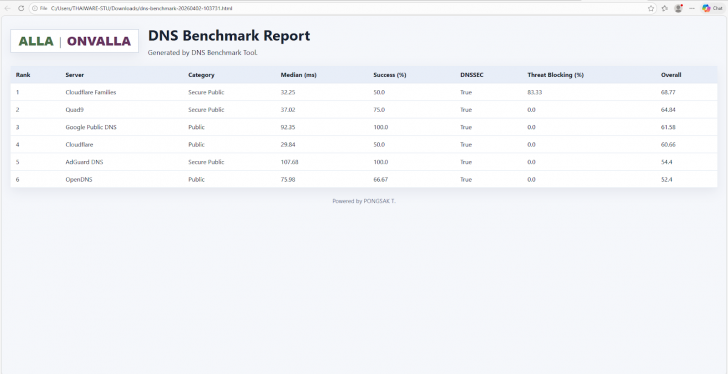Click the Rank column header
728x374 pixels.
click(x=23, y=75)
